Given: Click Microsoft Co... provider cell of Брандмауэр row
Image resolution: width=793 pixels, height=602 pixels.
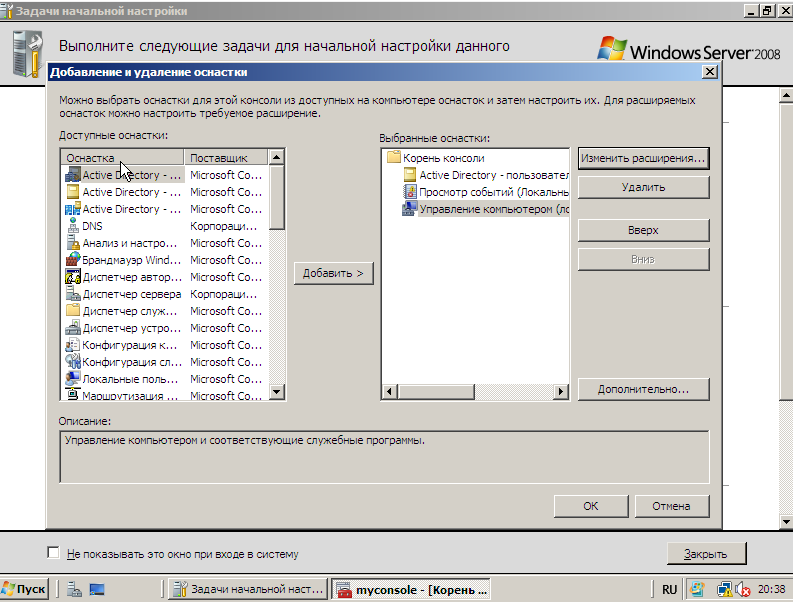Looking at the screenshot, I should [x=226, y=260].
